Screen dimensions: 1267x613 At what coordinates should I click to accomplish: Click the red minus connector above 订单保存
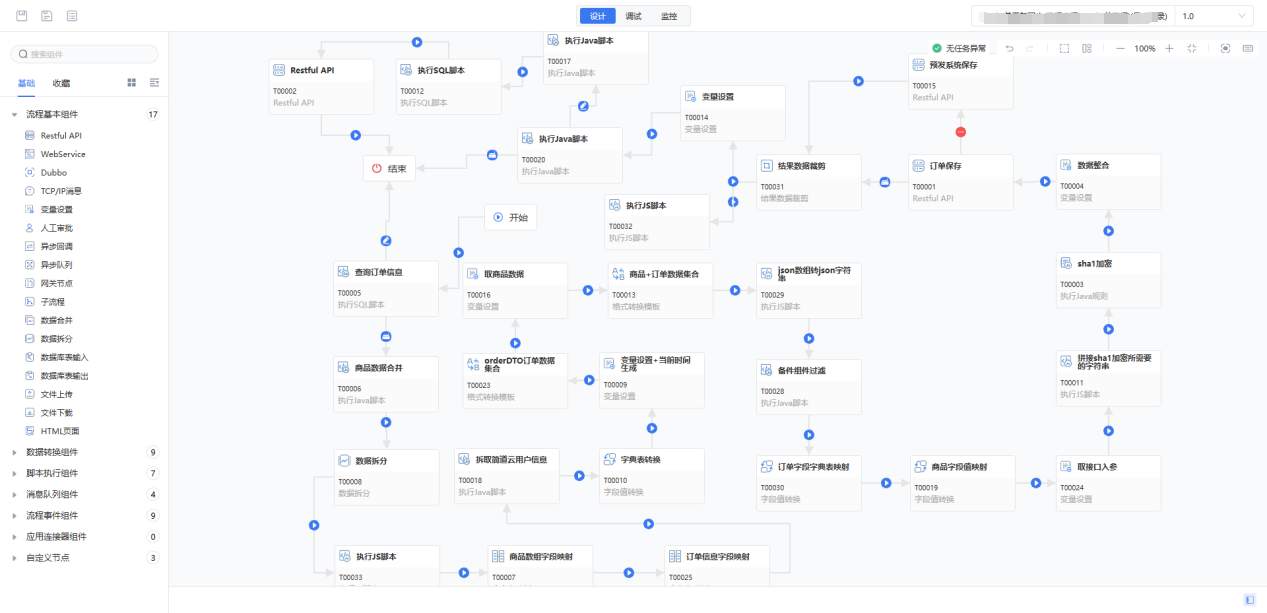point(961,132)
